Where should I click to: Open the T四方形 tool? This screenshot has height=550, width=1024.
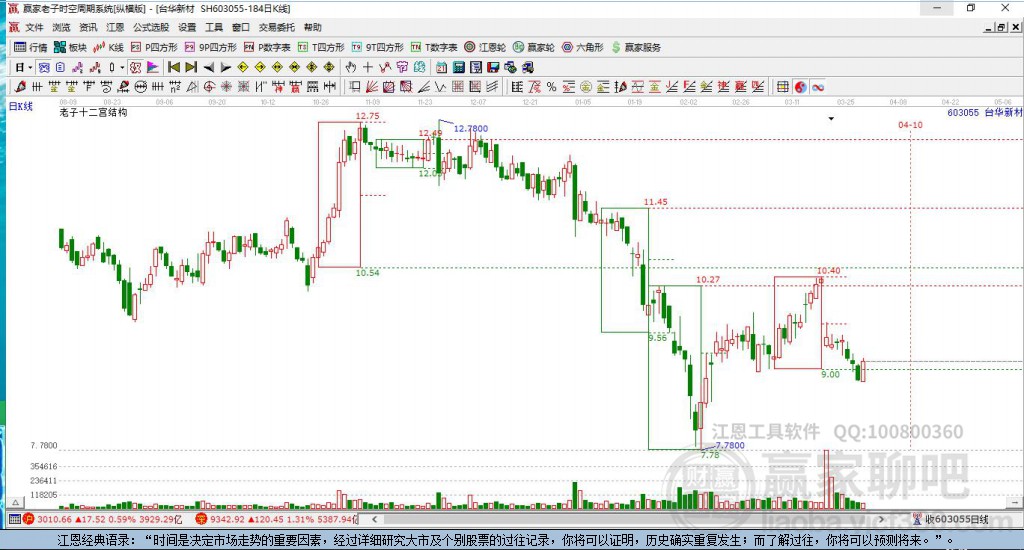pyautogui.click(x=321, y=47)
